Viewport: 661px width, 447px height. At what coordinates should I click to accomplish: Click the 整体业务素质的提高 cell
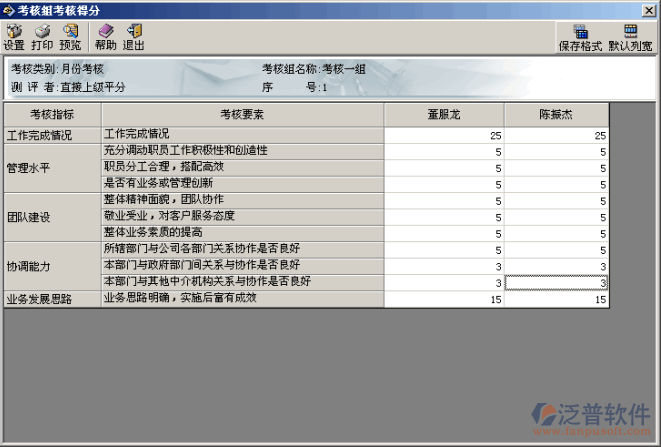242,233
